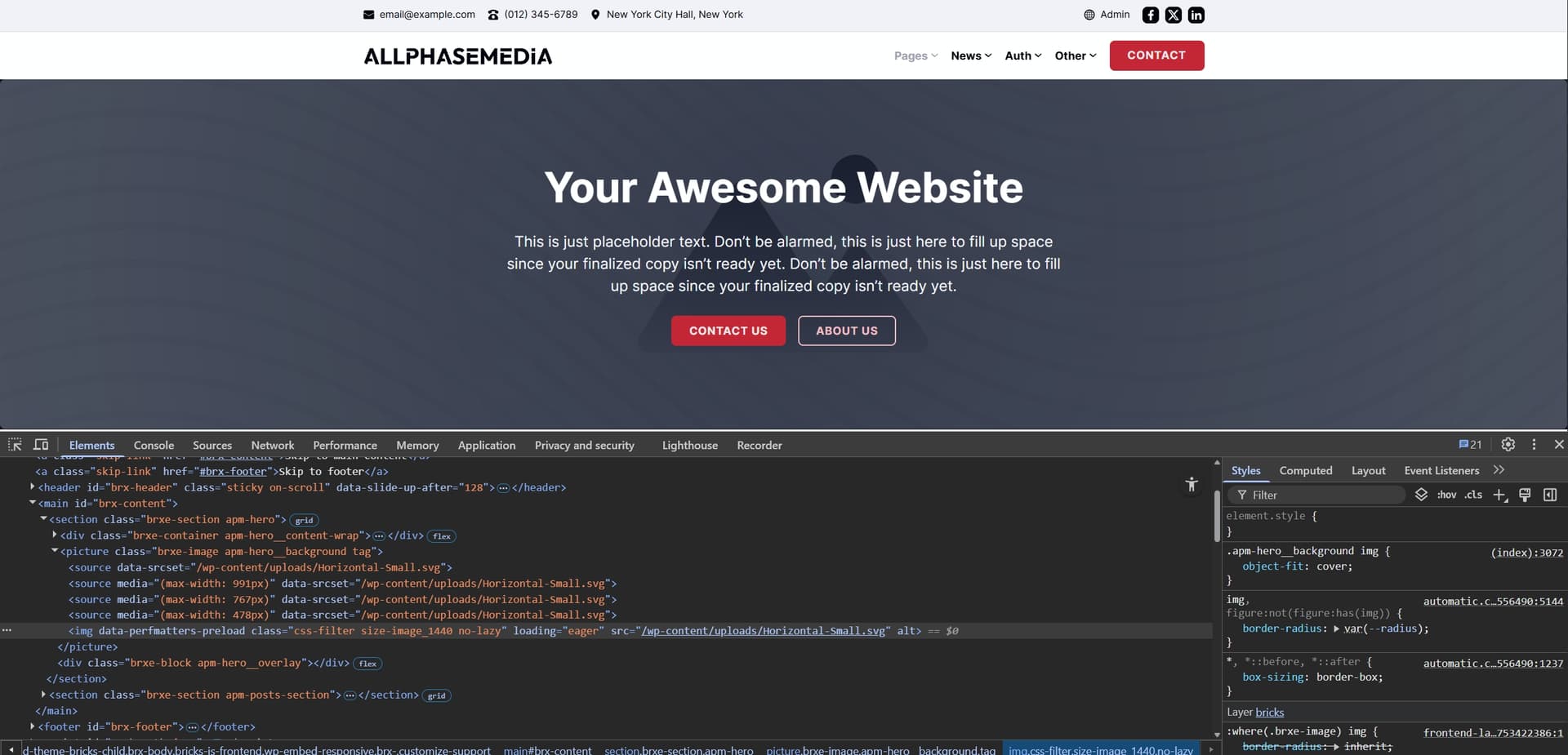
Task: Open the News dropdown menu
Action: pyautogui.click(x=971, y=56)
